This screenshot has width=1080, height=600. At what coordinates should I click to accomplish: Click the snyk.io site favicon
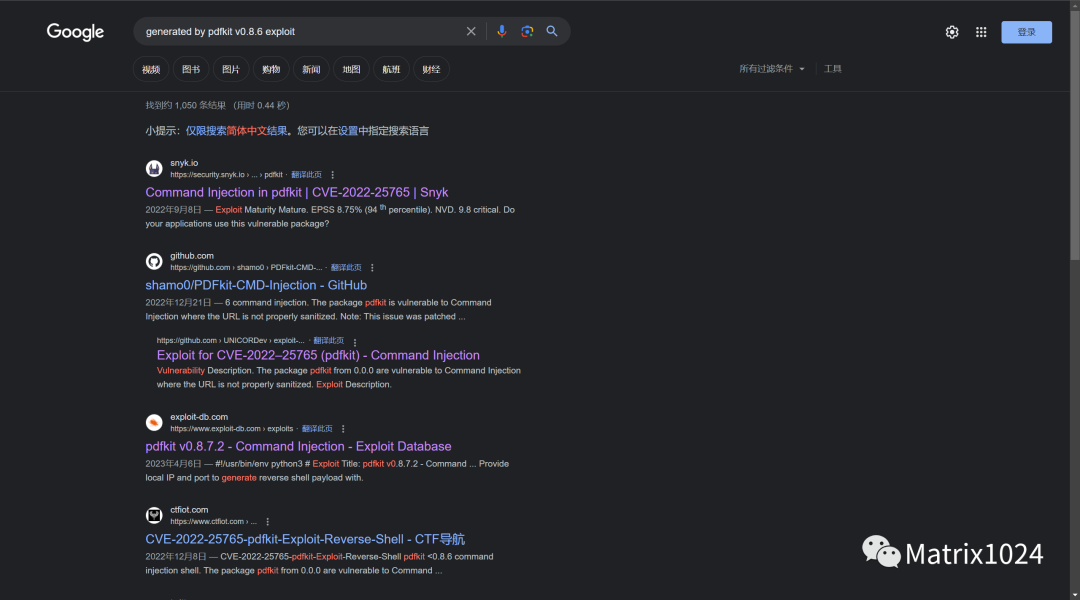click(154, 168)
